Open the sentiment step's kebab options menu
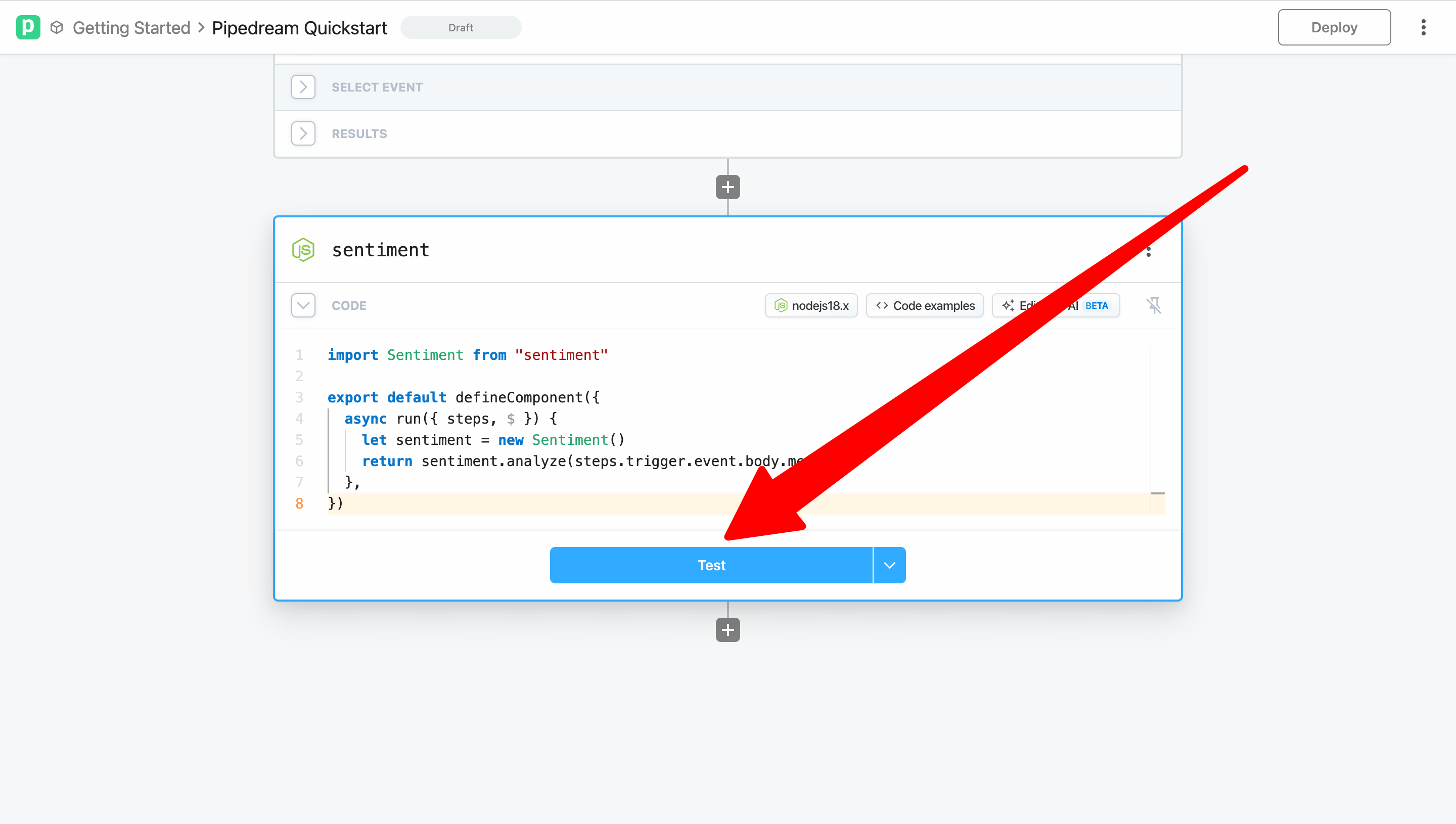1456x824 pixels. pos(1149,251)
